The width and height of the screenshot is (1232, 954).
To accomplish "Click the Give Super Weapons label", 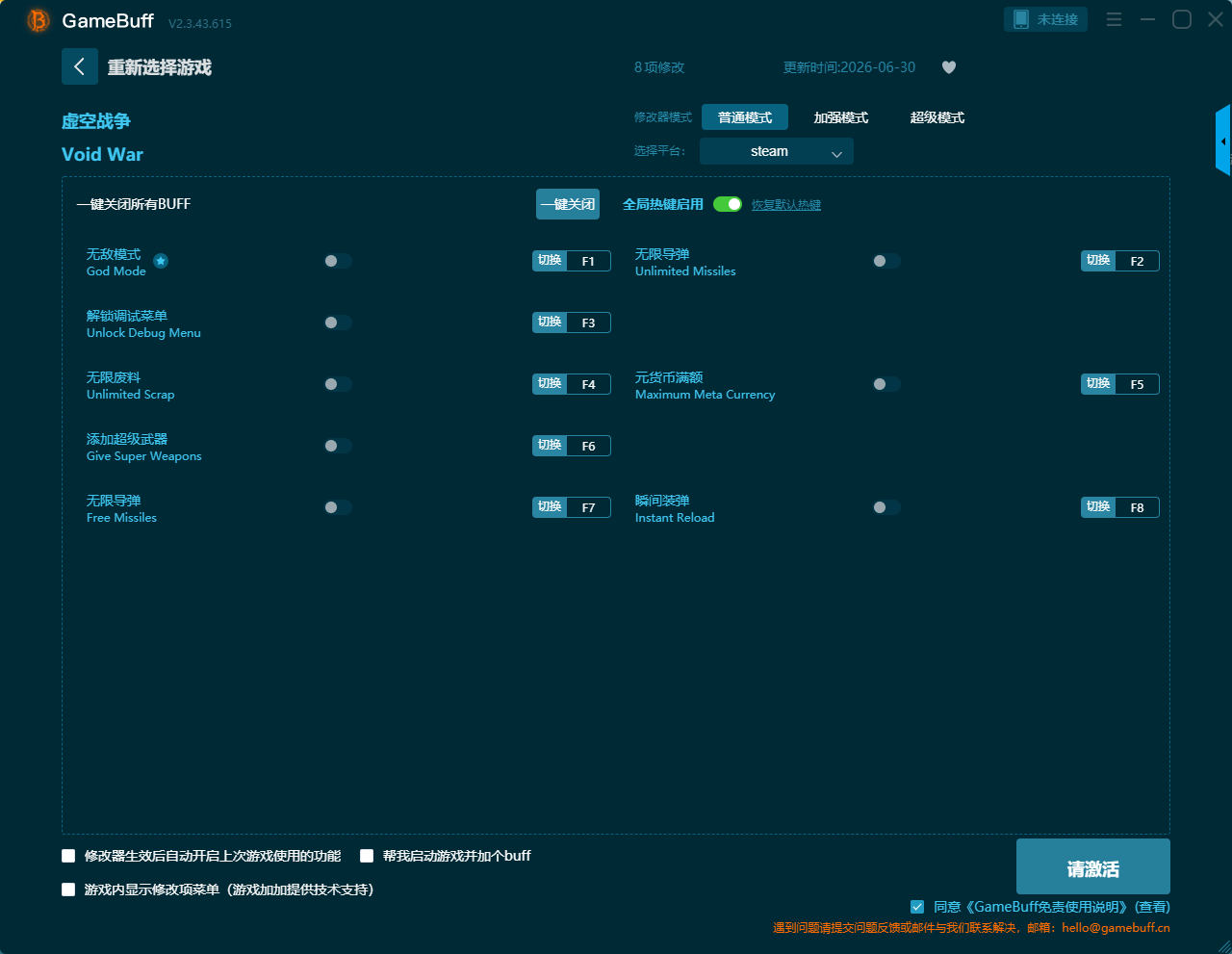I will 144,456.
